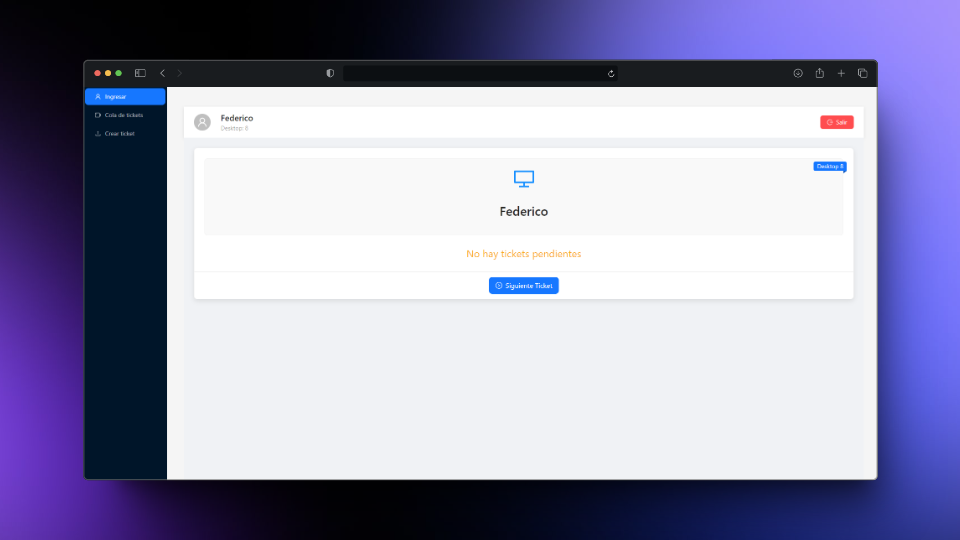Go back with the browser back arrow

pyautogui.click(x=162, y=73)
